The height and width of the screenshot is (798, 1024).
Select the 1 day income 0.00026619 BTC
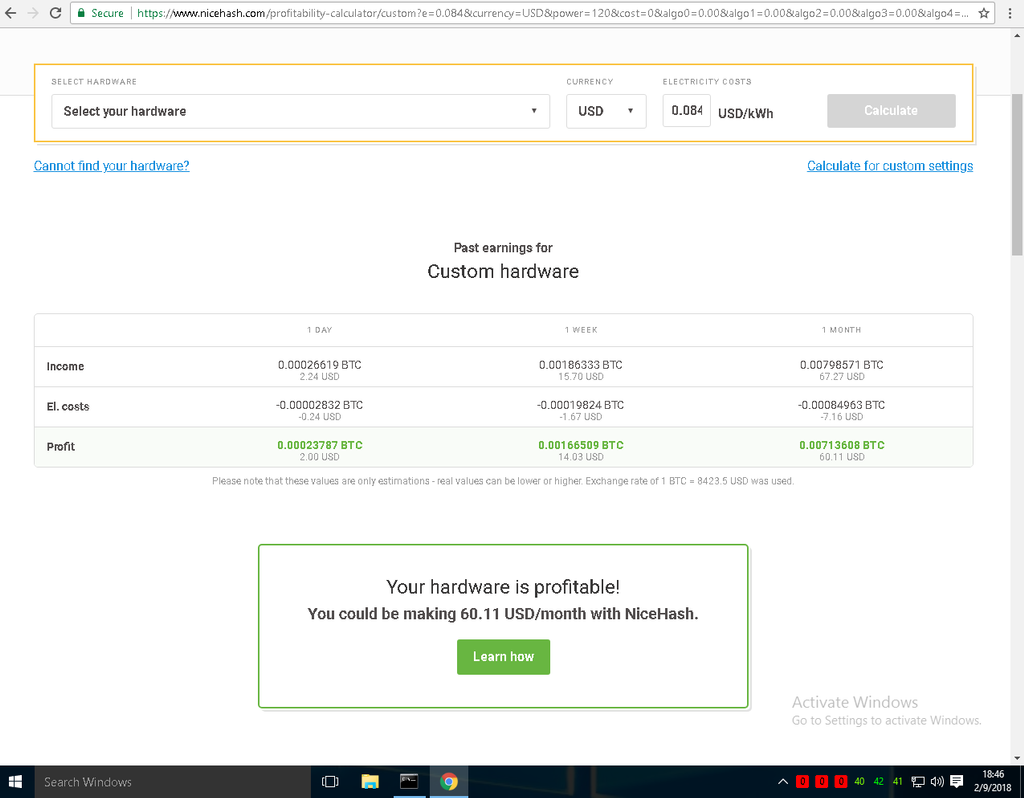319,365
